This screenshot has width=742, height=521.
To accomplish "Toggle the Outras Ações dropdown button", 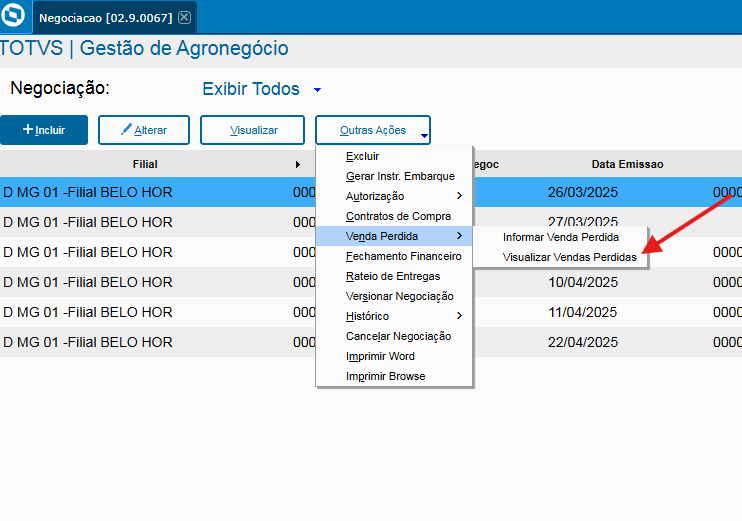I will [373, 130].
